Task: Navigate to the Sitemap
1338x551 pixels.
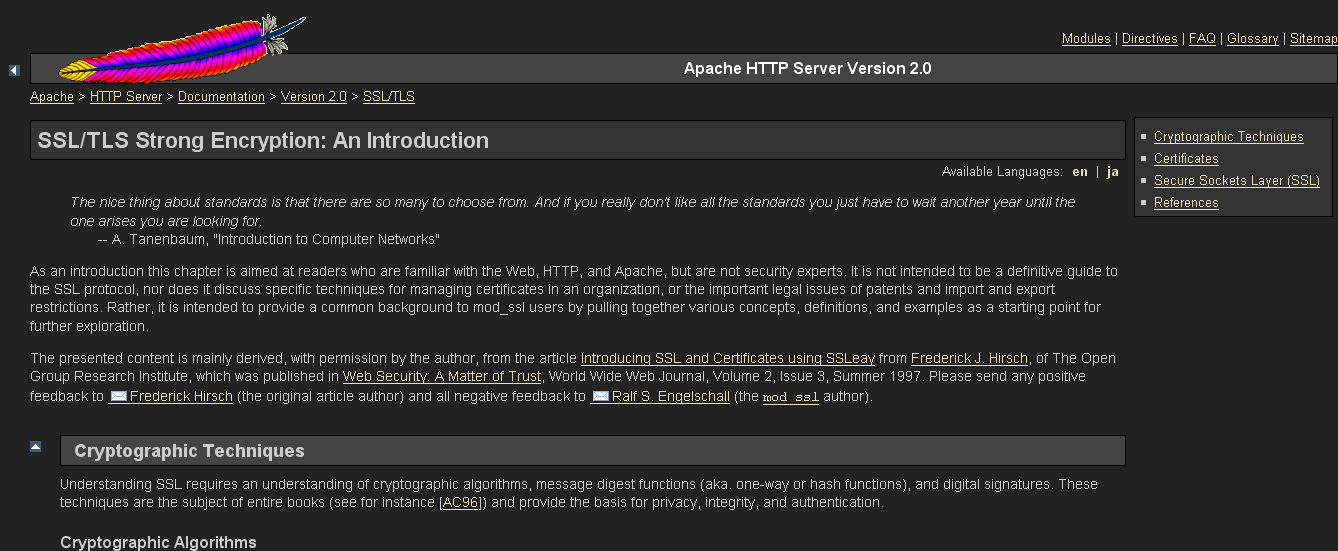Action: [x=1313, y=39]
